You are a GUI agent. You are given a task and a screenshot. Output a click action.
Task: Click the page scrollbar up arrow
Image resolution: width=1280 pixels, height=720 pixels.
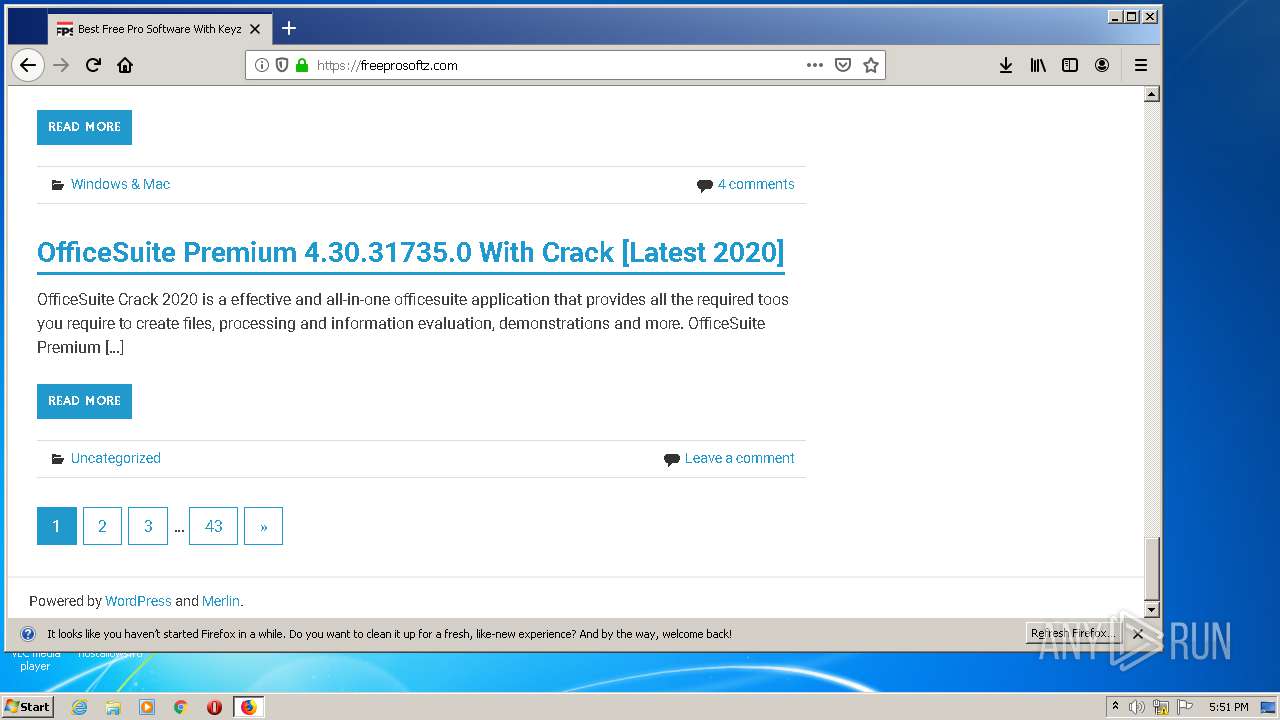[1152, 94]
